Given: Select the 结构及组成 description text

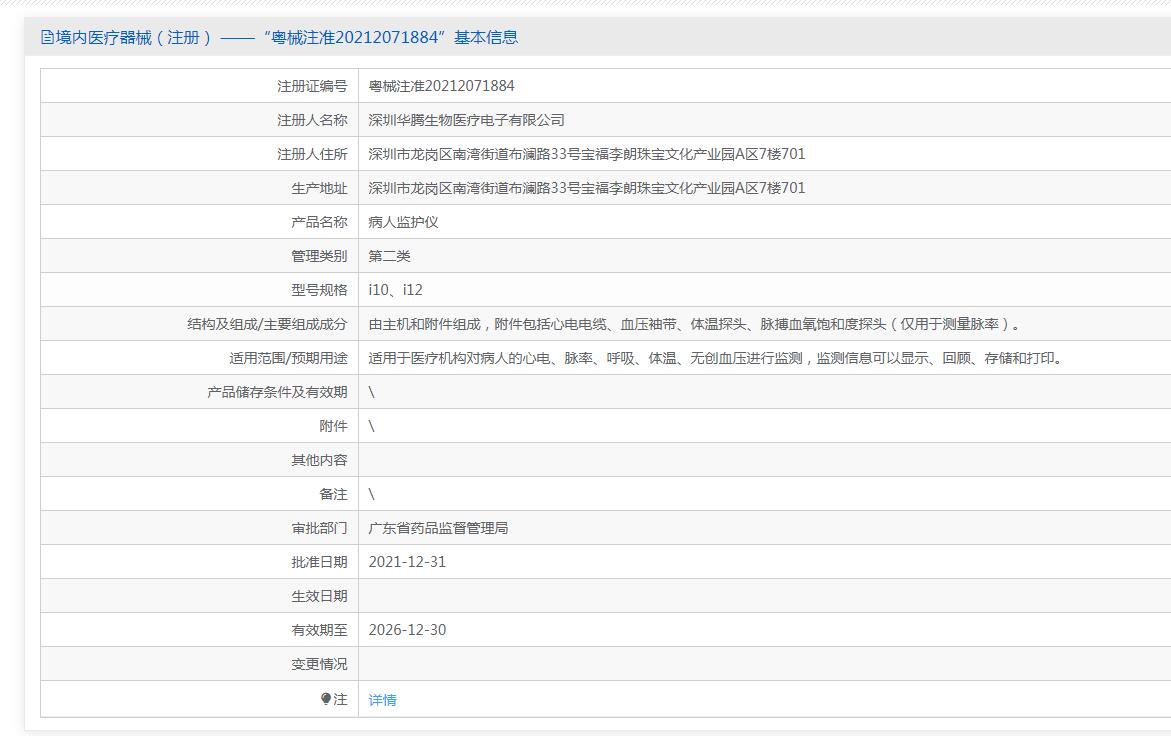Looking at the screenshot, I should click(695, 324).
